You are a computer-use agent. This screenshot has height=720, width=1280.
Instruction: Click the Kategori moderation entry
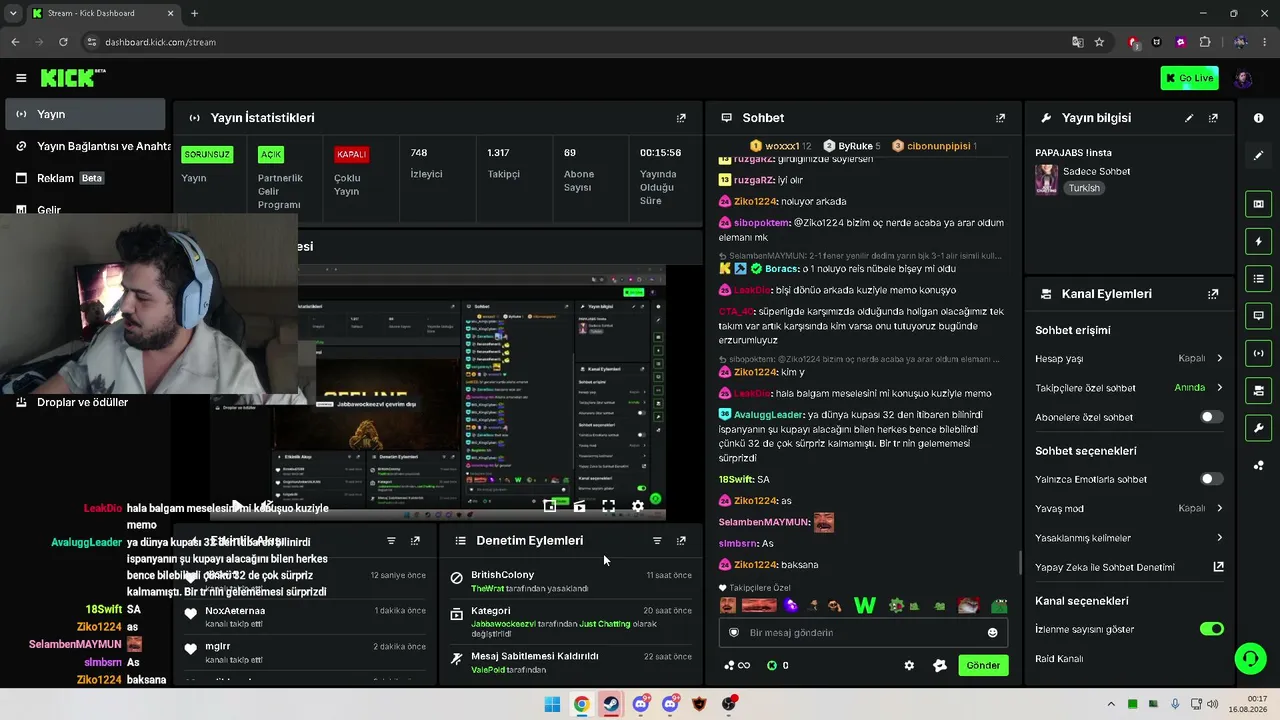click(x=571, y=622)
